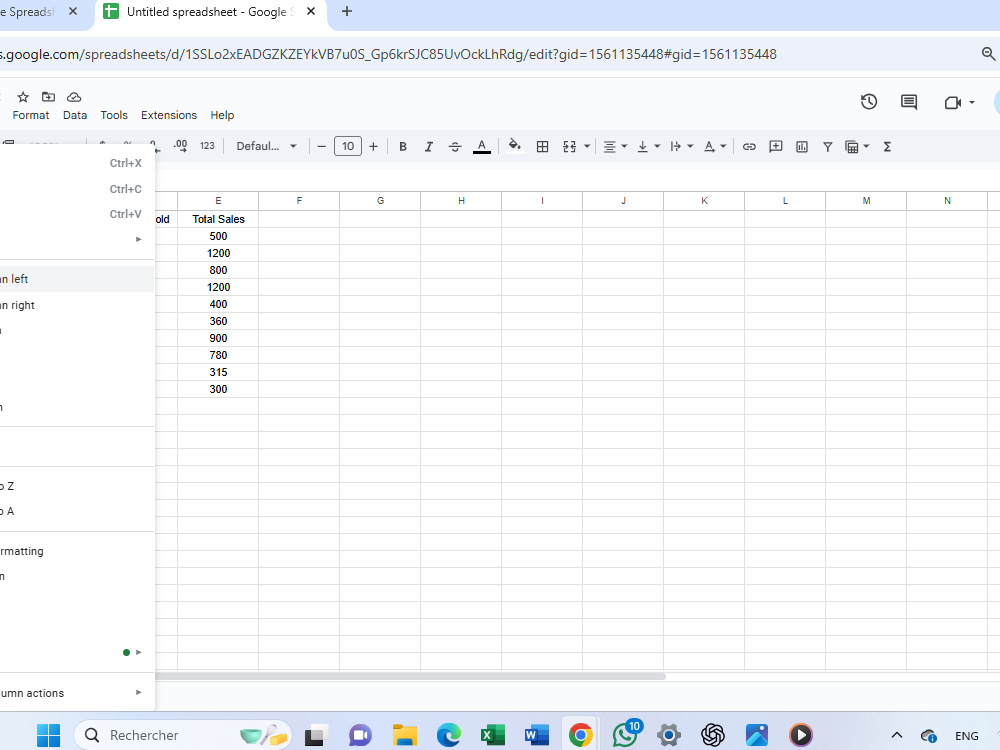
Task: Decrease font size with minus button
Action: pos(321,147)
